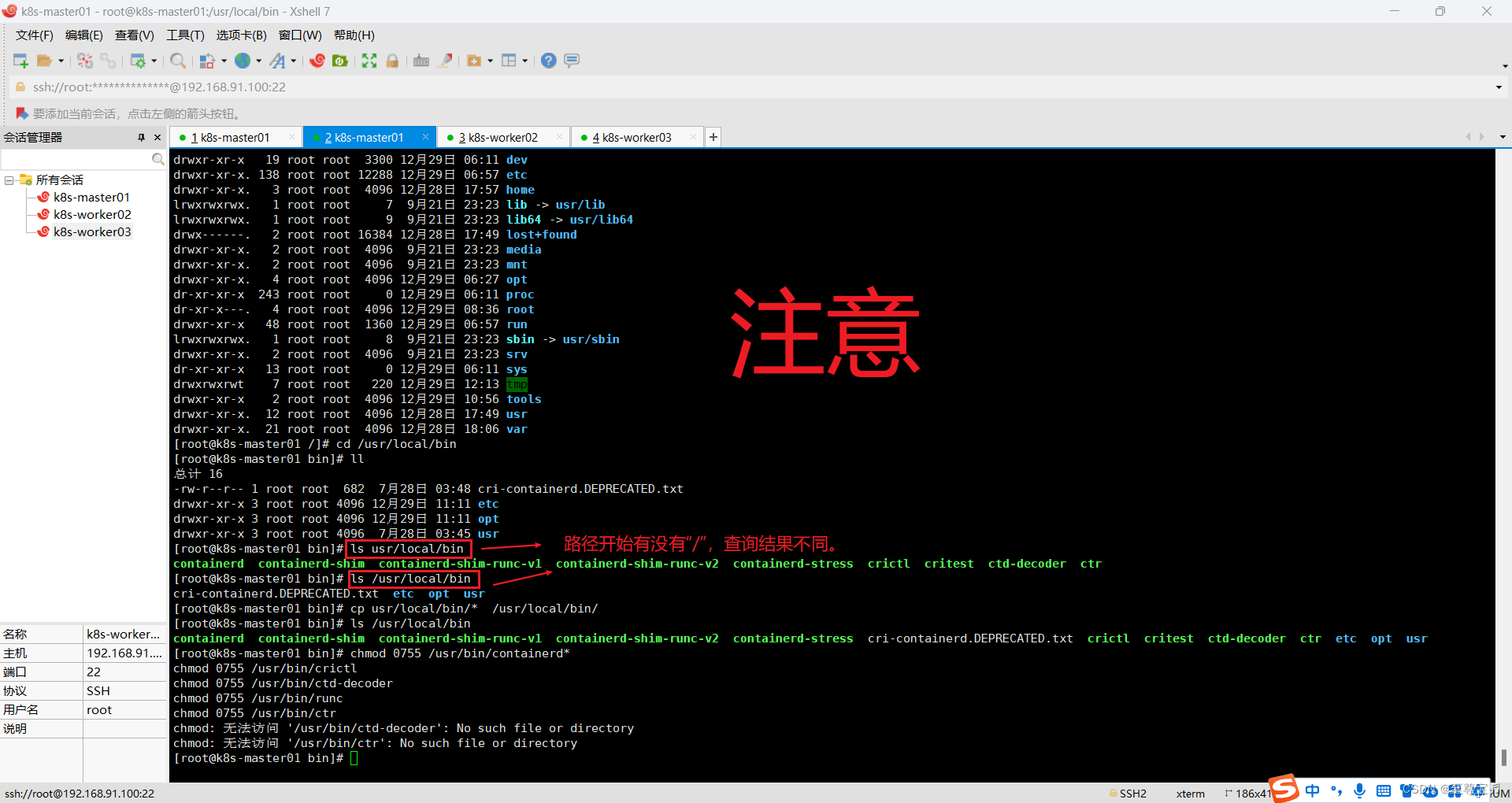Click the Find magnifier icon
The width and height of the screenshot is (1512, 803).
[x=178, y=61]
